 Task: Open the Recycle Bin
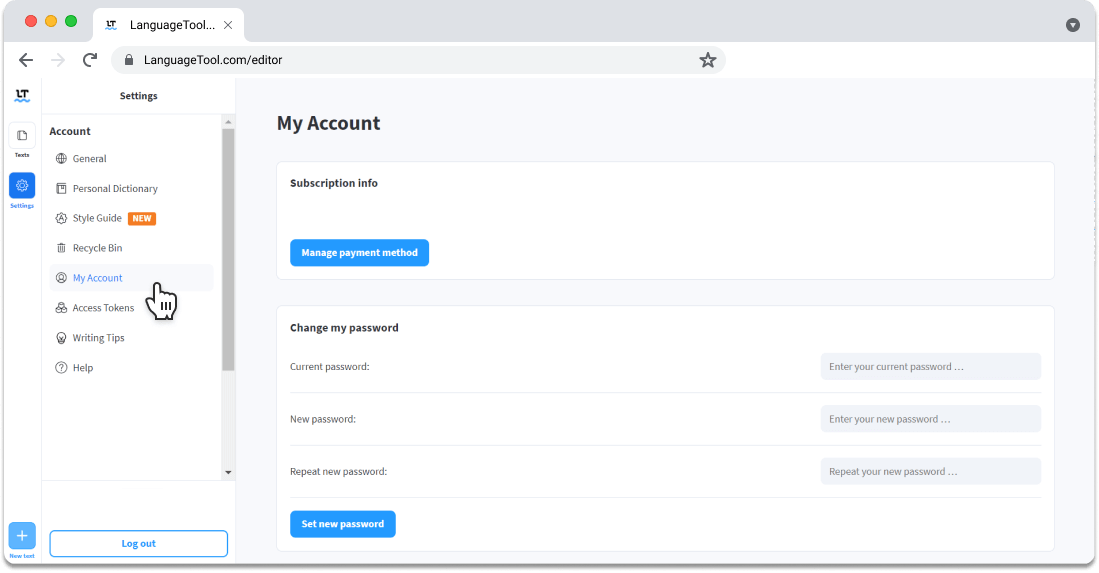tap(97, 248)
